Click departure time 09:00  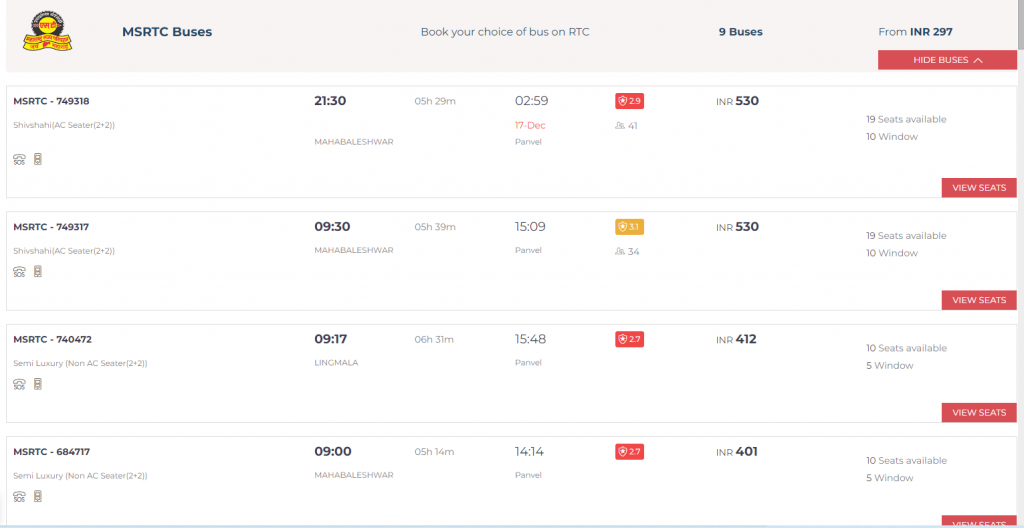pos(333,452)
